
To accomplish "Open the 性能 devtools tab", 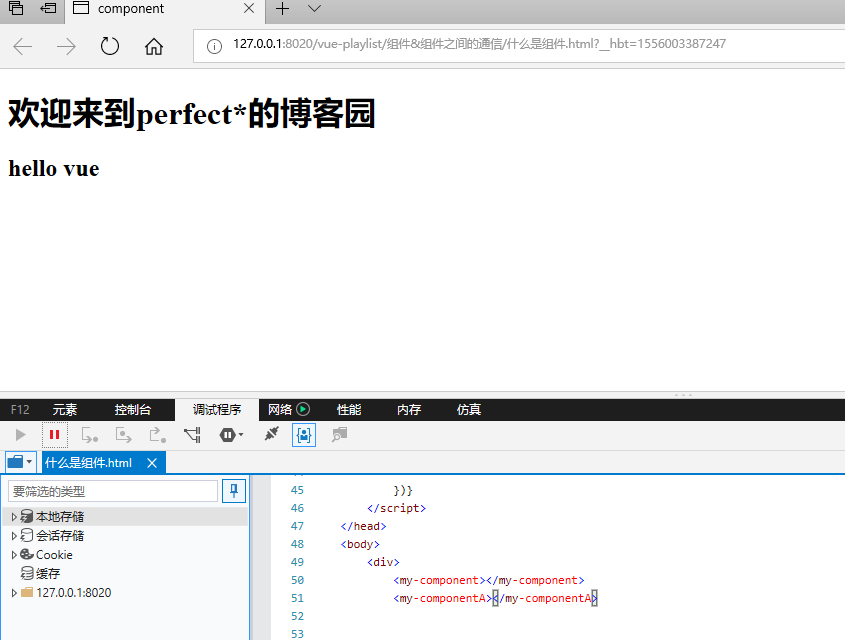I will click(349, 410).
